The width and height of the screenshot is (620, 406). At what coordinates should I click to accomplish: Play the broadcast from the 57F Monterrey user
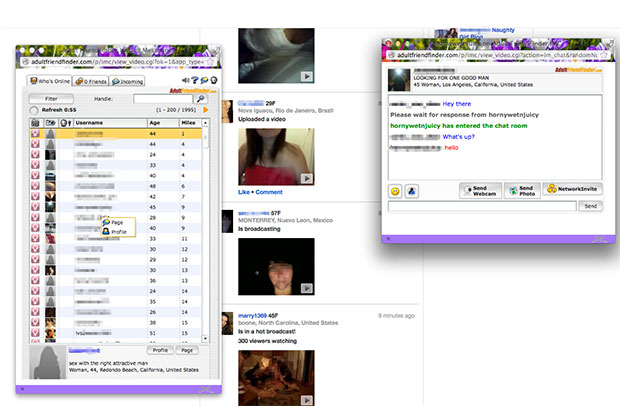(306, 288)
